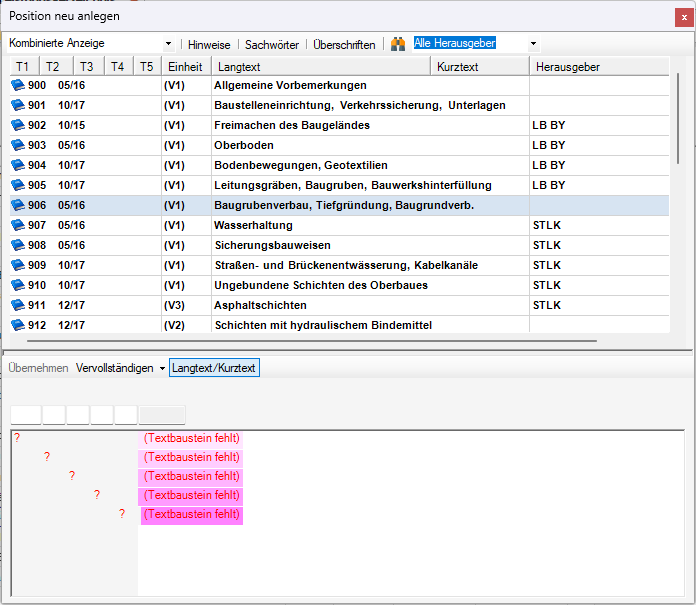
Task: Click book icon of row 902
Action: [18, 125]
